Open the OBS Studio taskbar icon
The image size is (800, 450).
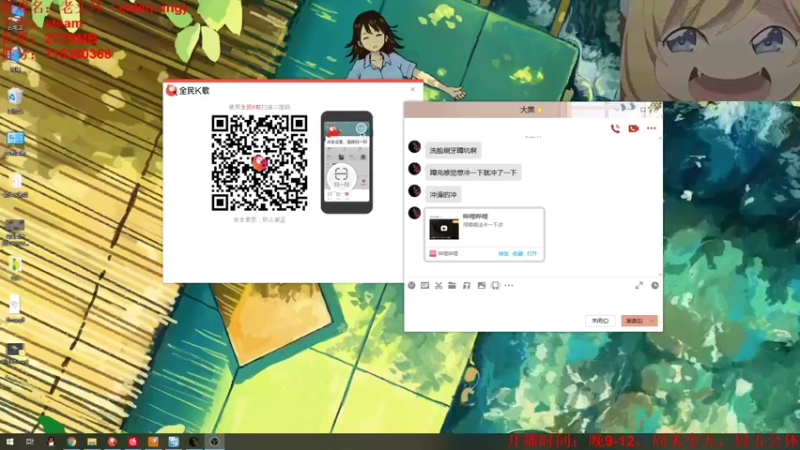coord(214,441)
